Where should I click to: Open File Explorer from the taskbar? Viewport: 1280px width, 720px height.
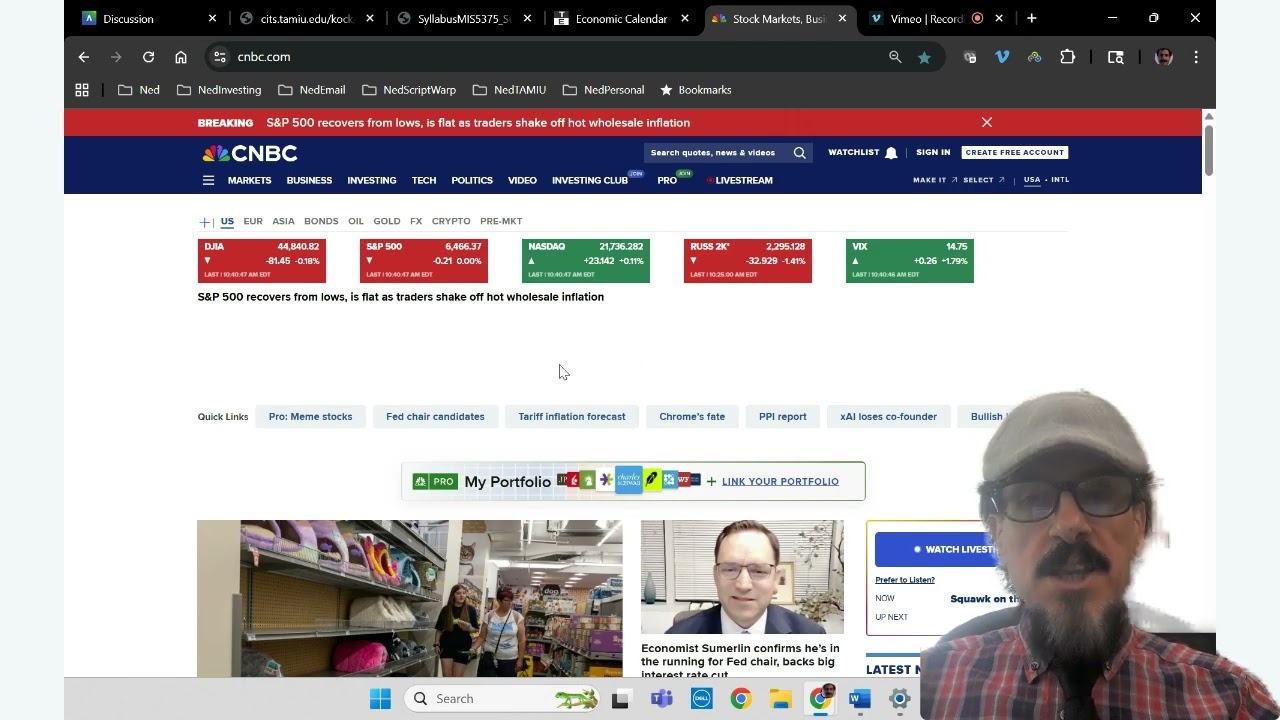(780, 699)
